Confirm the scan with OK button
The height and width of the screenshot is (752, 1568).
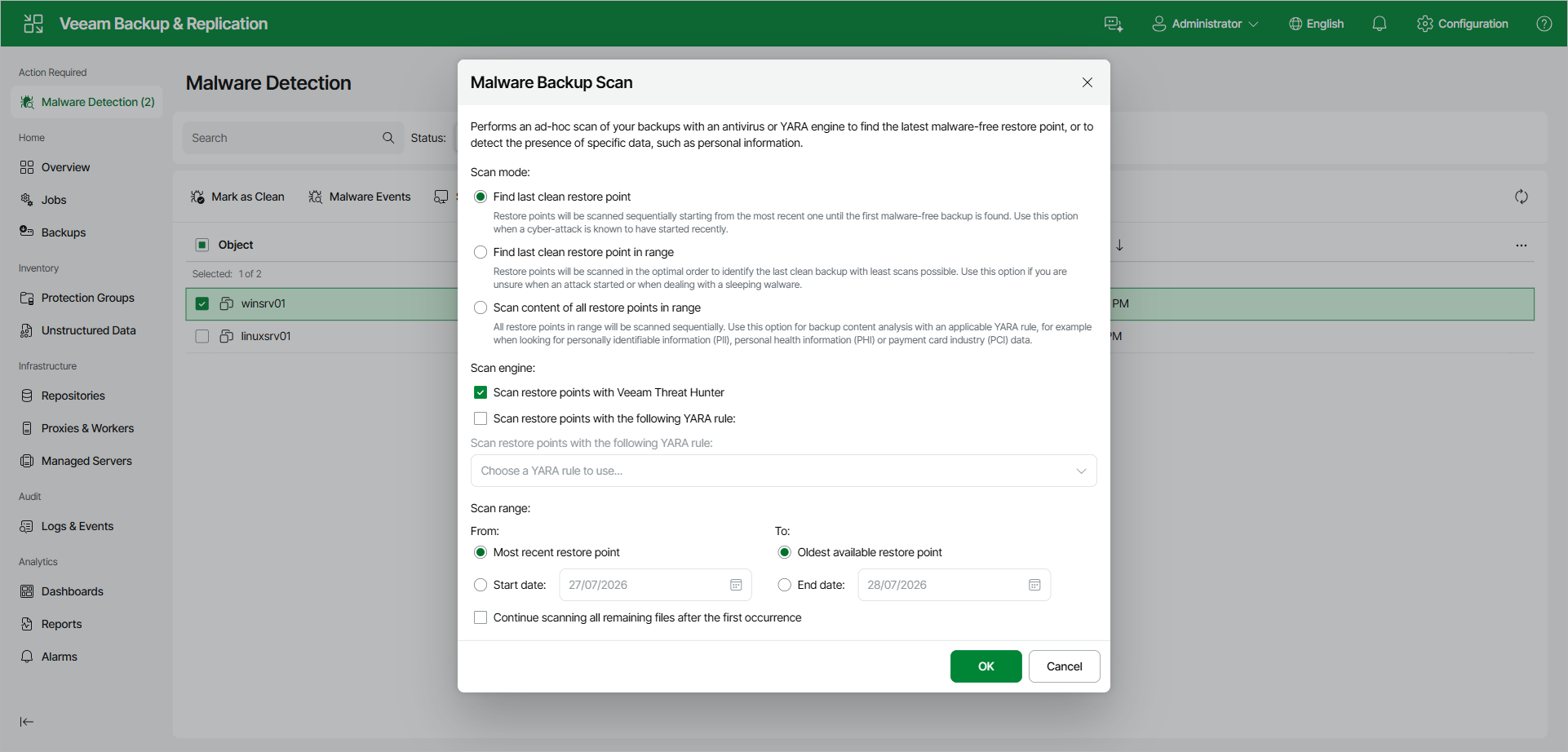(x=986, y=666)
